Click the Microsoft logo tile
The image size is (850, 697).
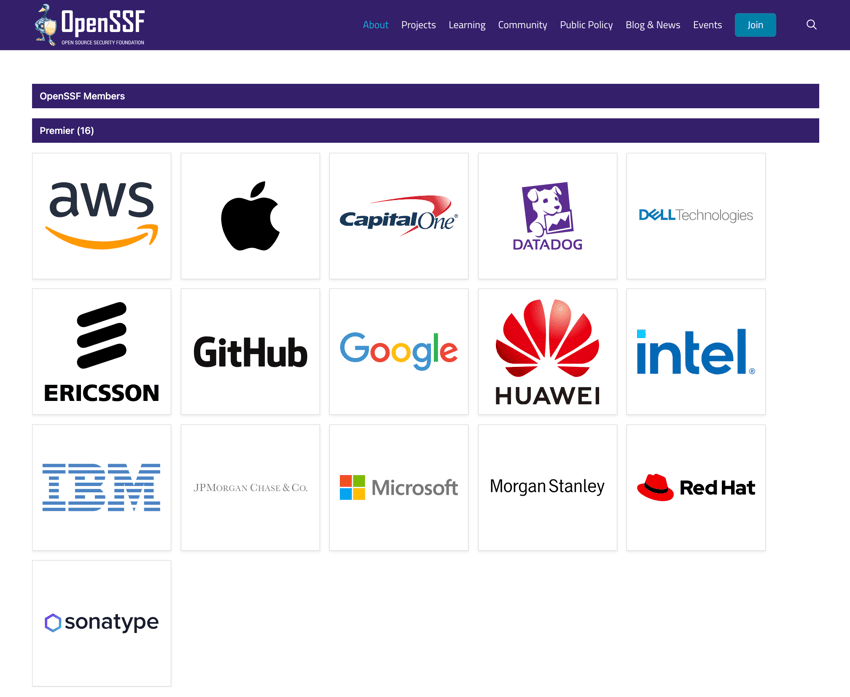[x=399, y=488]
